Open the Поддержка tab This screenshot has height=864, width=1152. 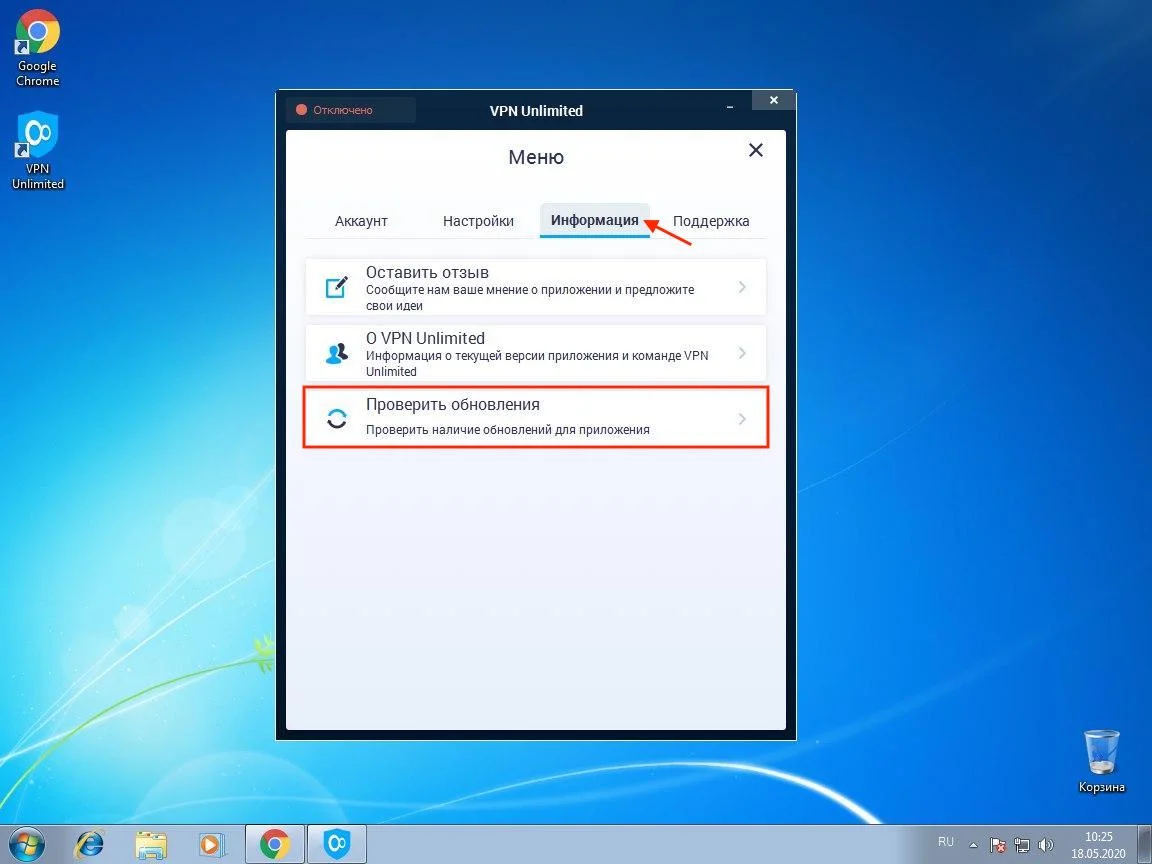pyautogui.click(x=711, y=221)
